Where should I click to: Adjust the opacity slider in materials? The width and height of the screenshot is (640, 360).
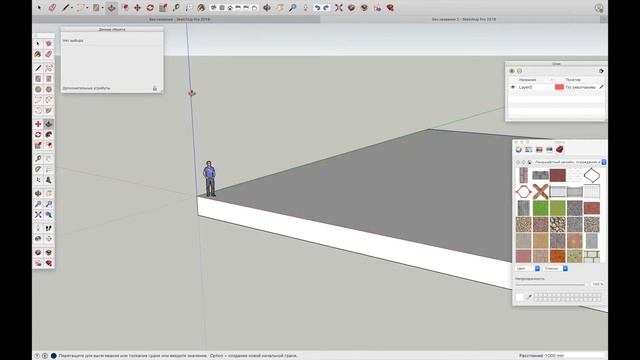(x=551, y=284)
